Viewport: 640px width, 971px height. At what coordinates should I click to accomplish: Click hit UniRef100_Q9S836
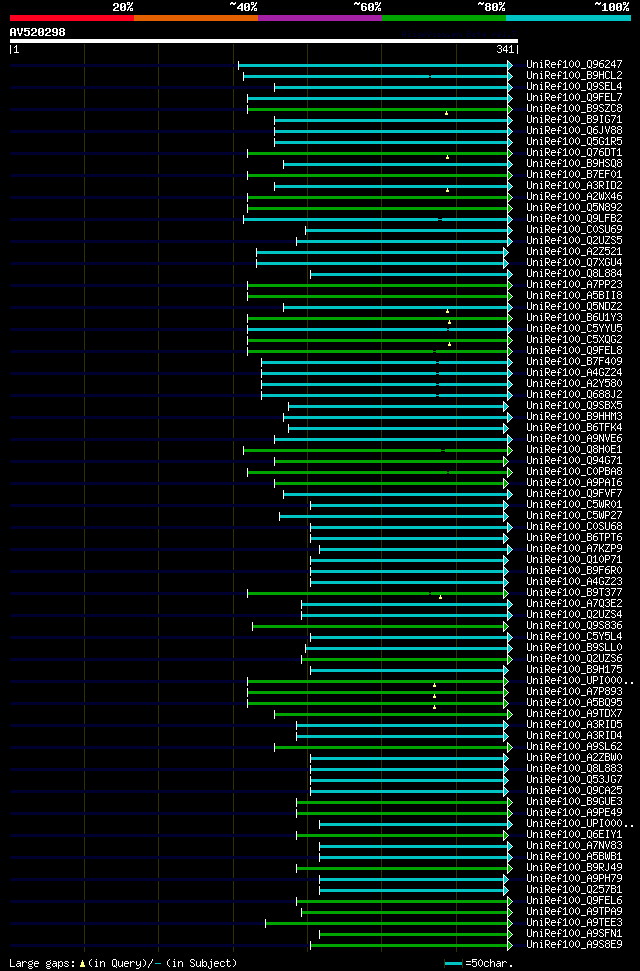coord(574,626)
